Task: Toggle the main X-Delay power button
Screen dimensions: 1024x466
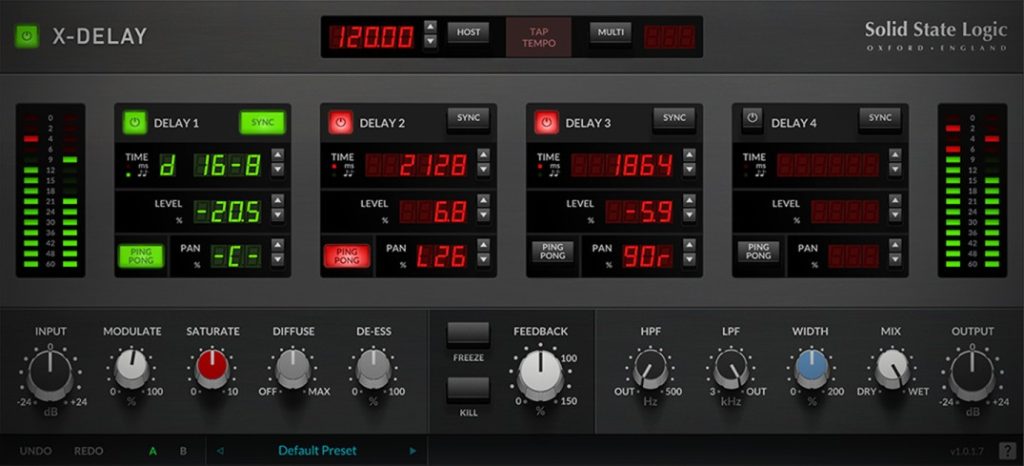Action: point(27,37)
